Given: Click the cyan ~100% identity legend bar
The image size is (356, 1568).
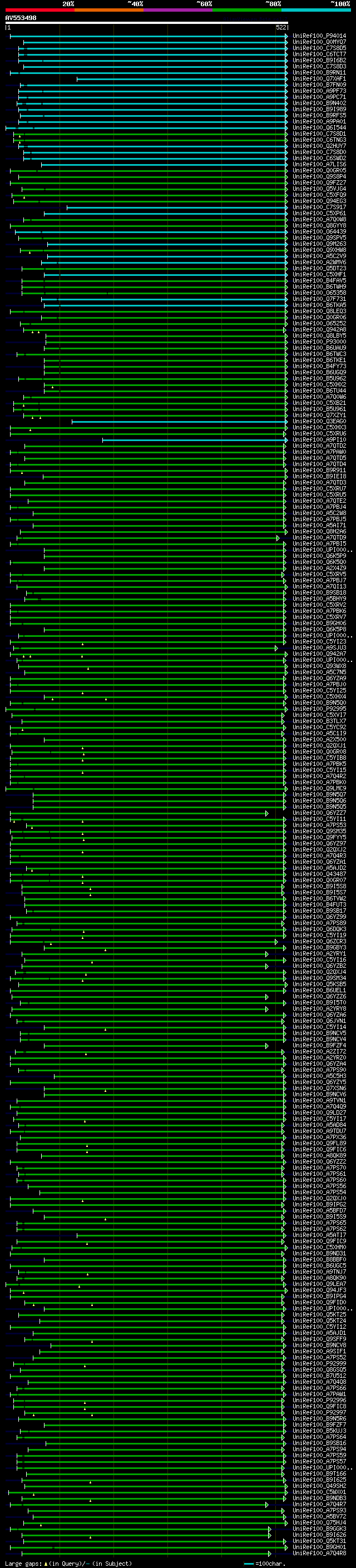Looking at the screenshot, I should [316, 10].
